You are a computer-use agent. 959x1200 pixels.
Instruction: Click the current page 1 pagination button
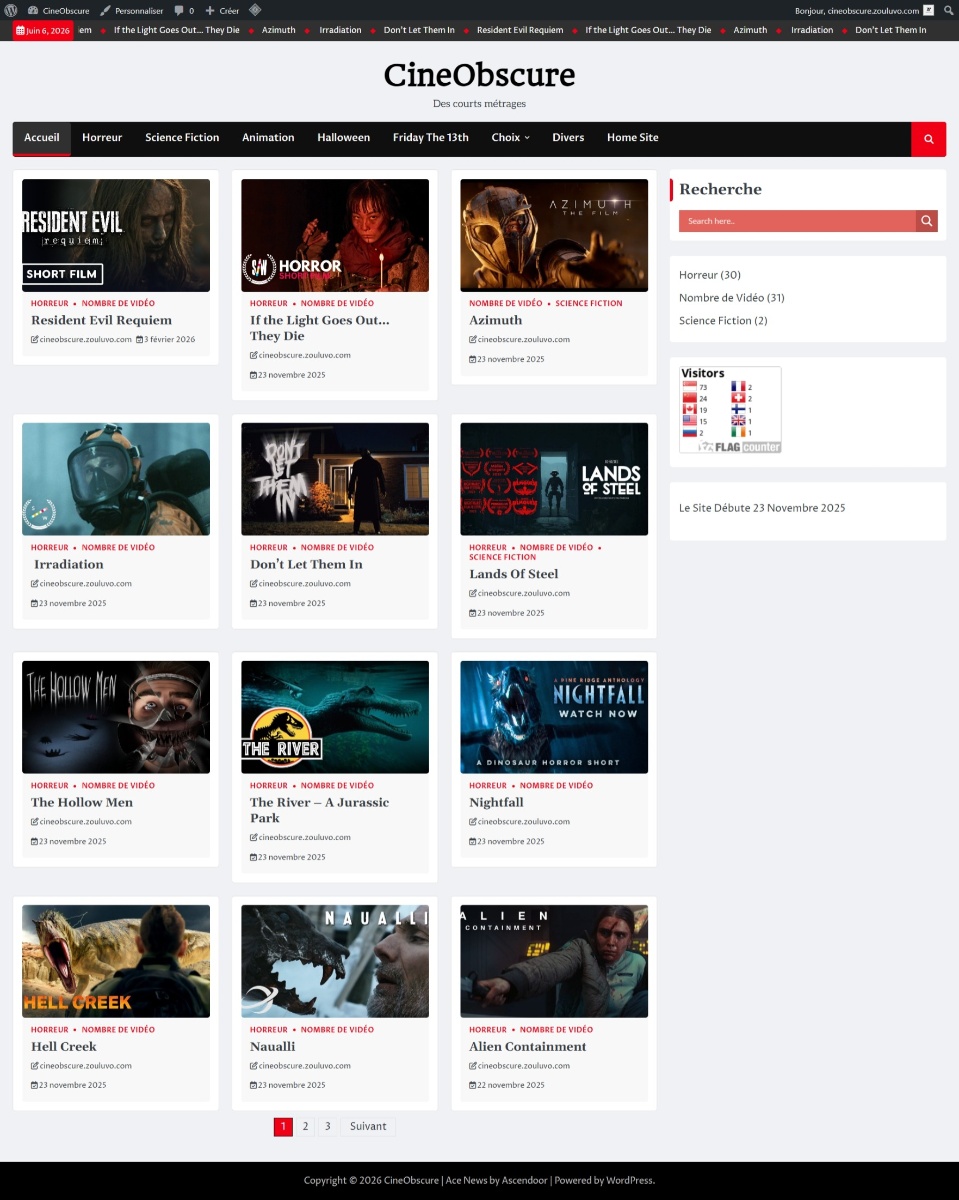pos(283,1127)
